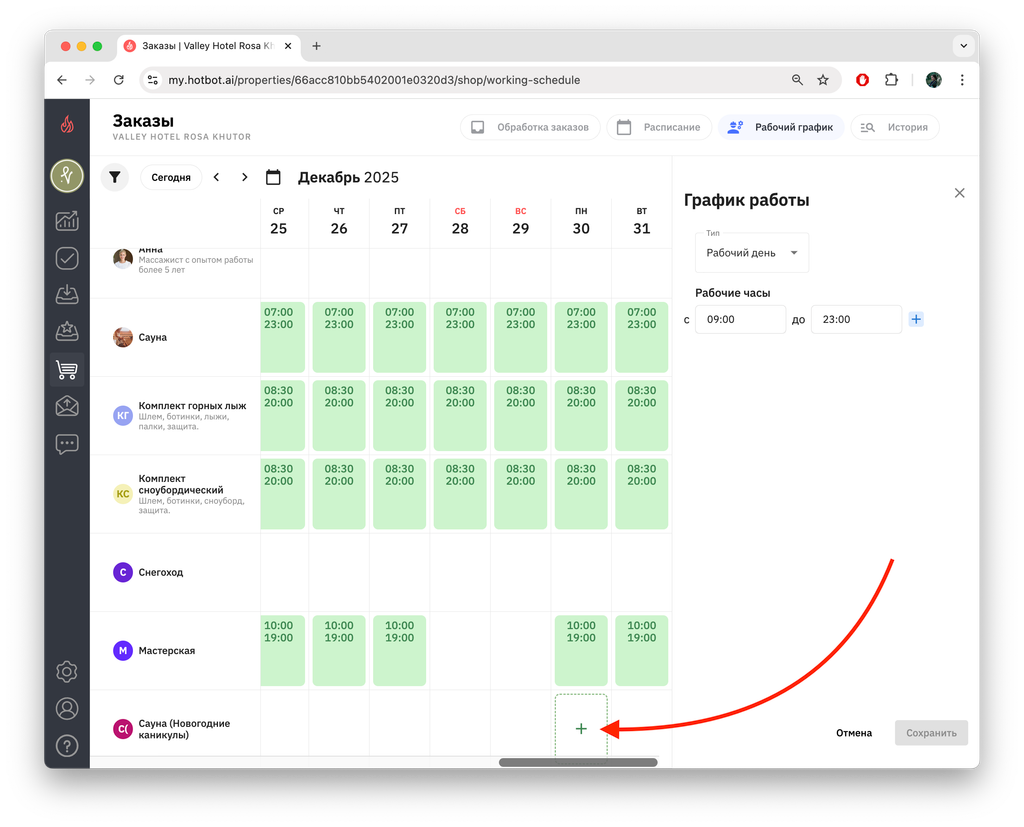The width and height of the screenshot is (1024, 827).
Task: Select Сауна (Новогодние каникулы) row label
Action: (x=184, y=729)
